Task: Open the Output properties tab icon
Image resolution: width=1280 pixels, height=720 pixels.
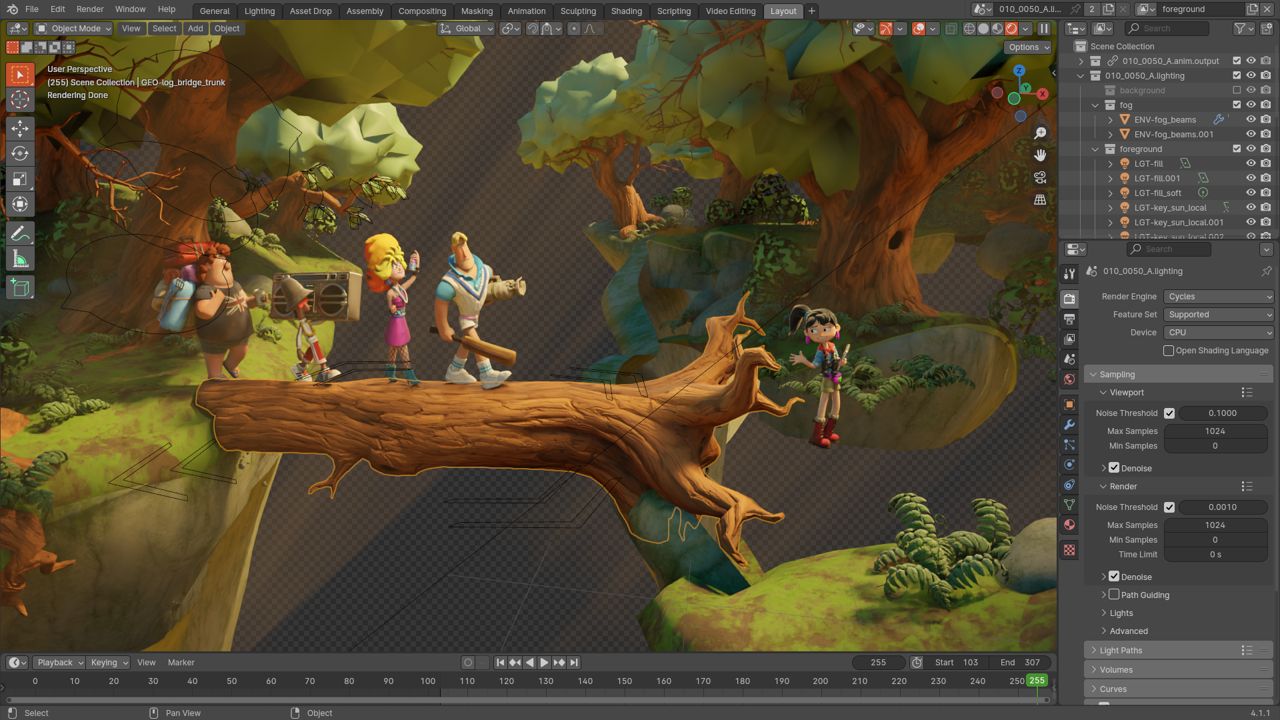Action: [x=1069, y=319]
